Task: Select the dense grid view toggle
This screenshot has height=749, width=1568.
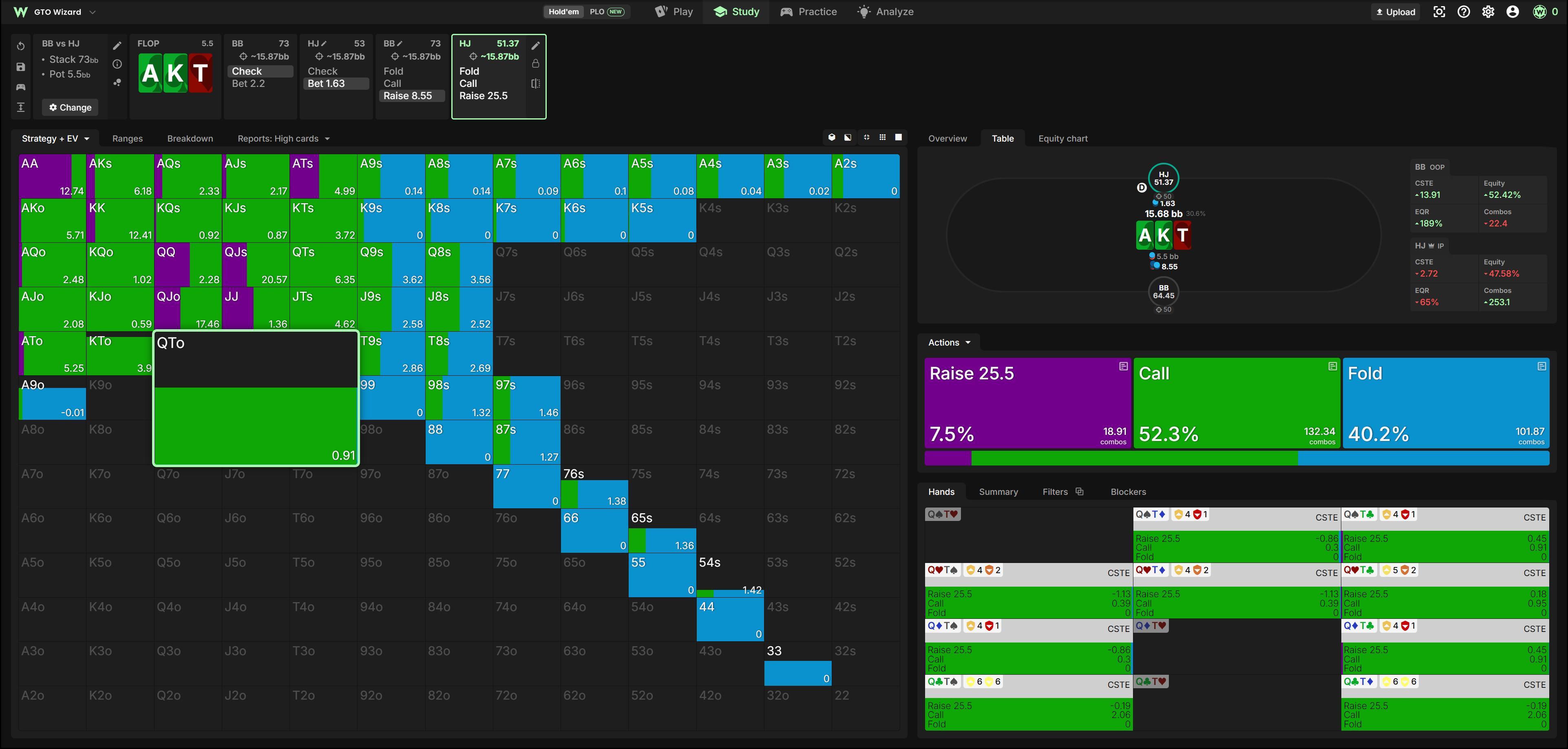Action: tap(883, 137)
